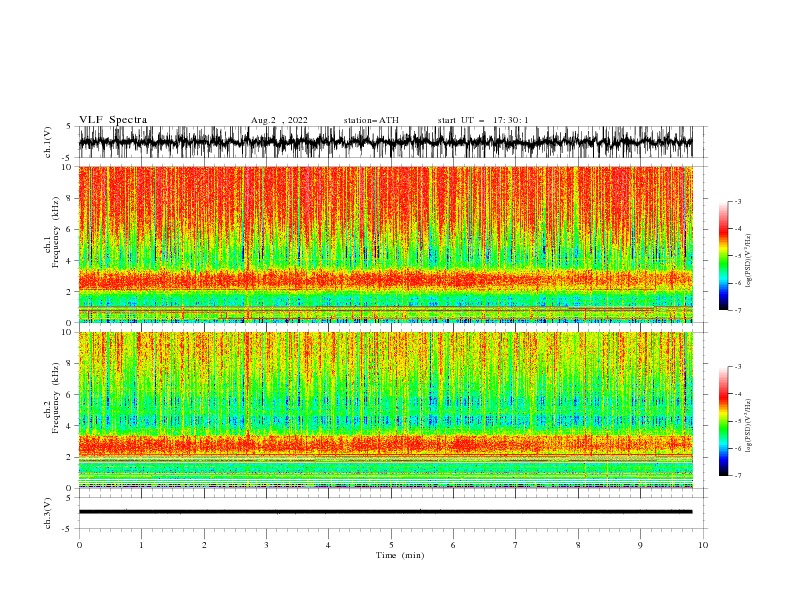The width and height of the screenshot is (792, 612).
Task: Click the upper color bar for ch.1 PSD
Action: coord(723,255)
